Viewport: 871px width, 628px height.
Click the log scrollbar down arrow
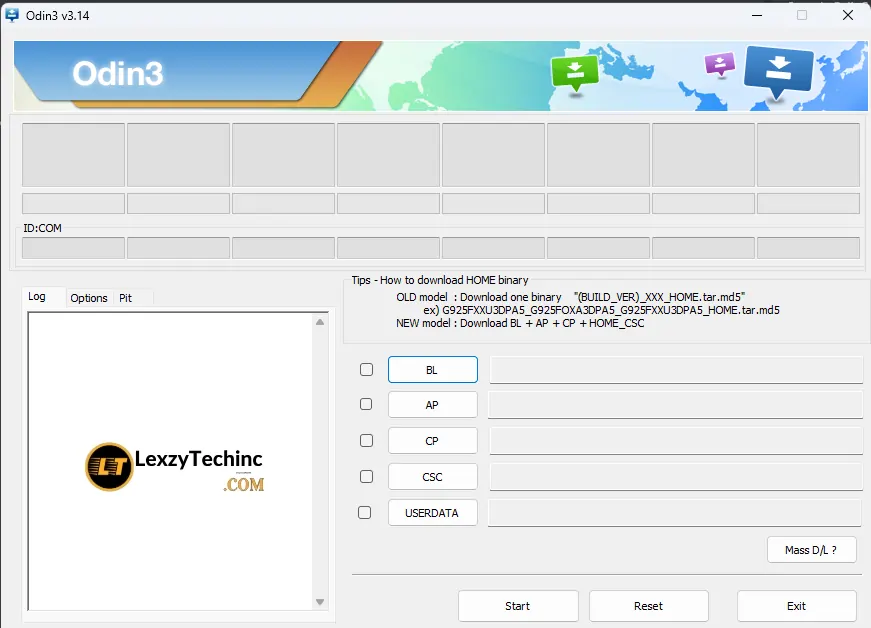point(320,602)
